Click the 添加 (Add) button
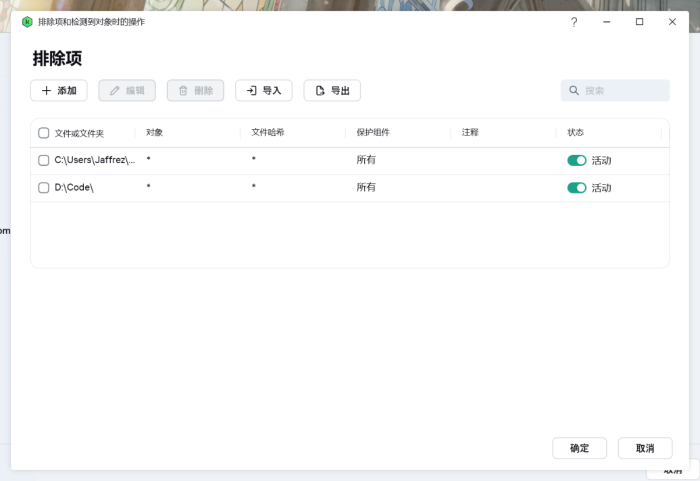700x481 pixels. tap(58, 91)
